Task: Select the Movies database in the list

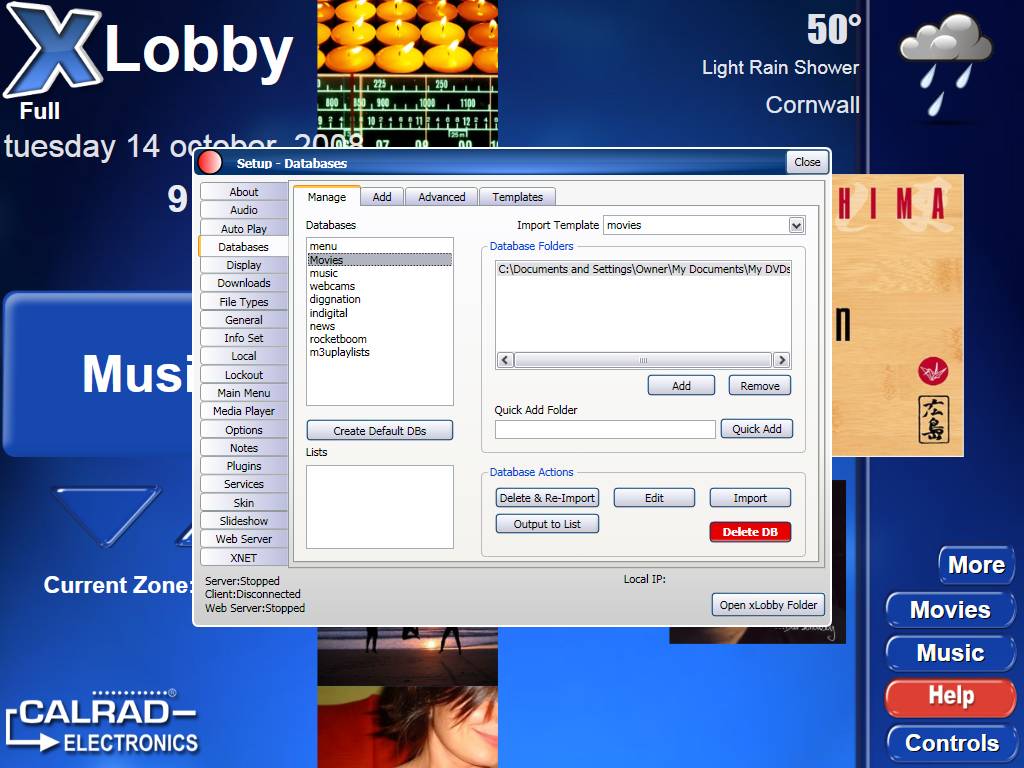Action: [x=379, y=260]
